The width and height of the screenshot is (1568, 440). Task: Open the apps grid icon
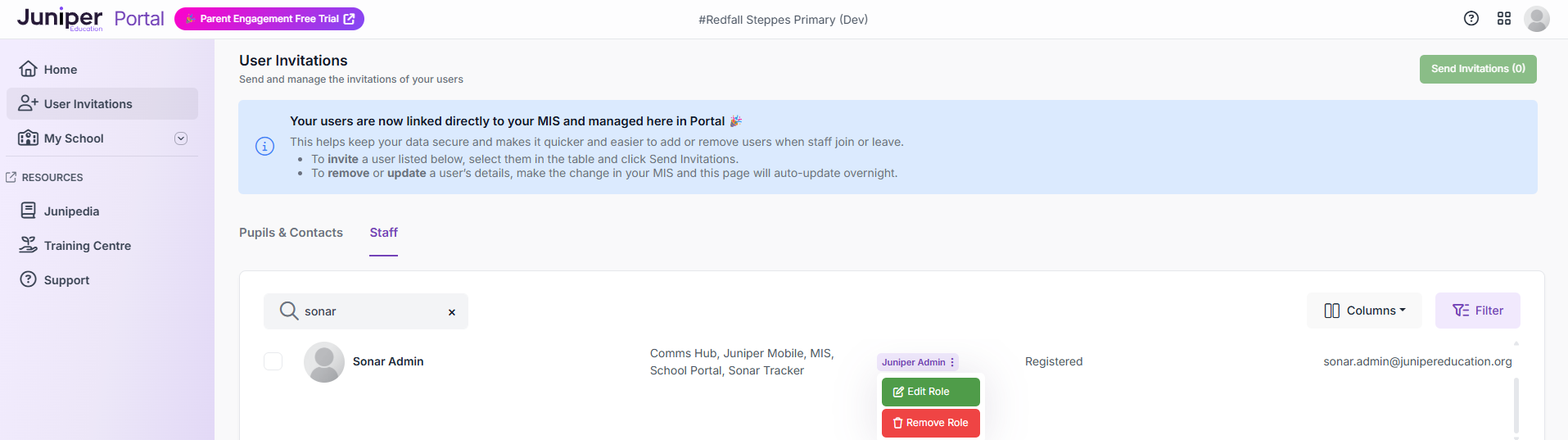tap(1504, 19)
